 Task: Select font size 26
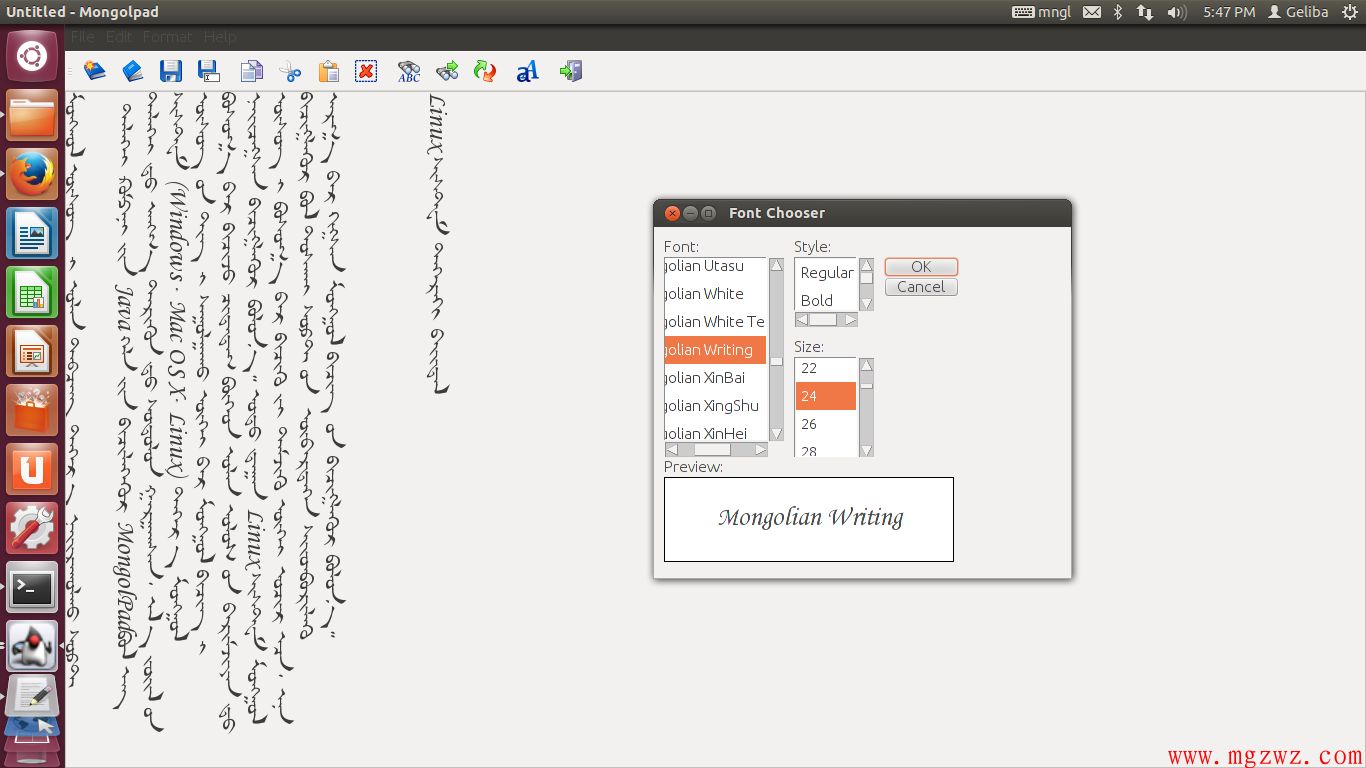826,424
